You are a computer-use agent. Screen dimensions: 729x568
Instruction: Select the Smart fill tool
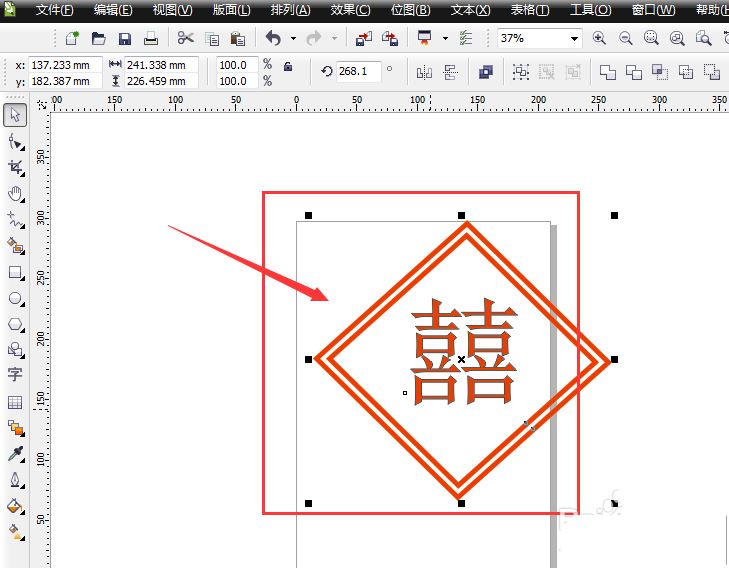pyautogui.click(x=15, y=246)
